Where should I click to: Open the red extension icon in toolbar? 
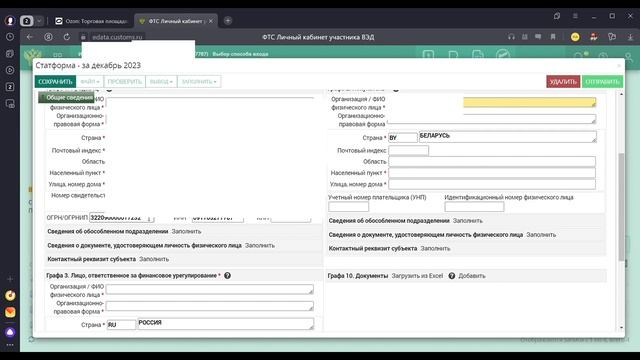[593, 37]
